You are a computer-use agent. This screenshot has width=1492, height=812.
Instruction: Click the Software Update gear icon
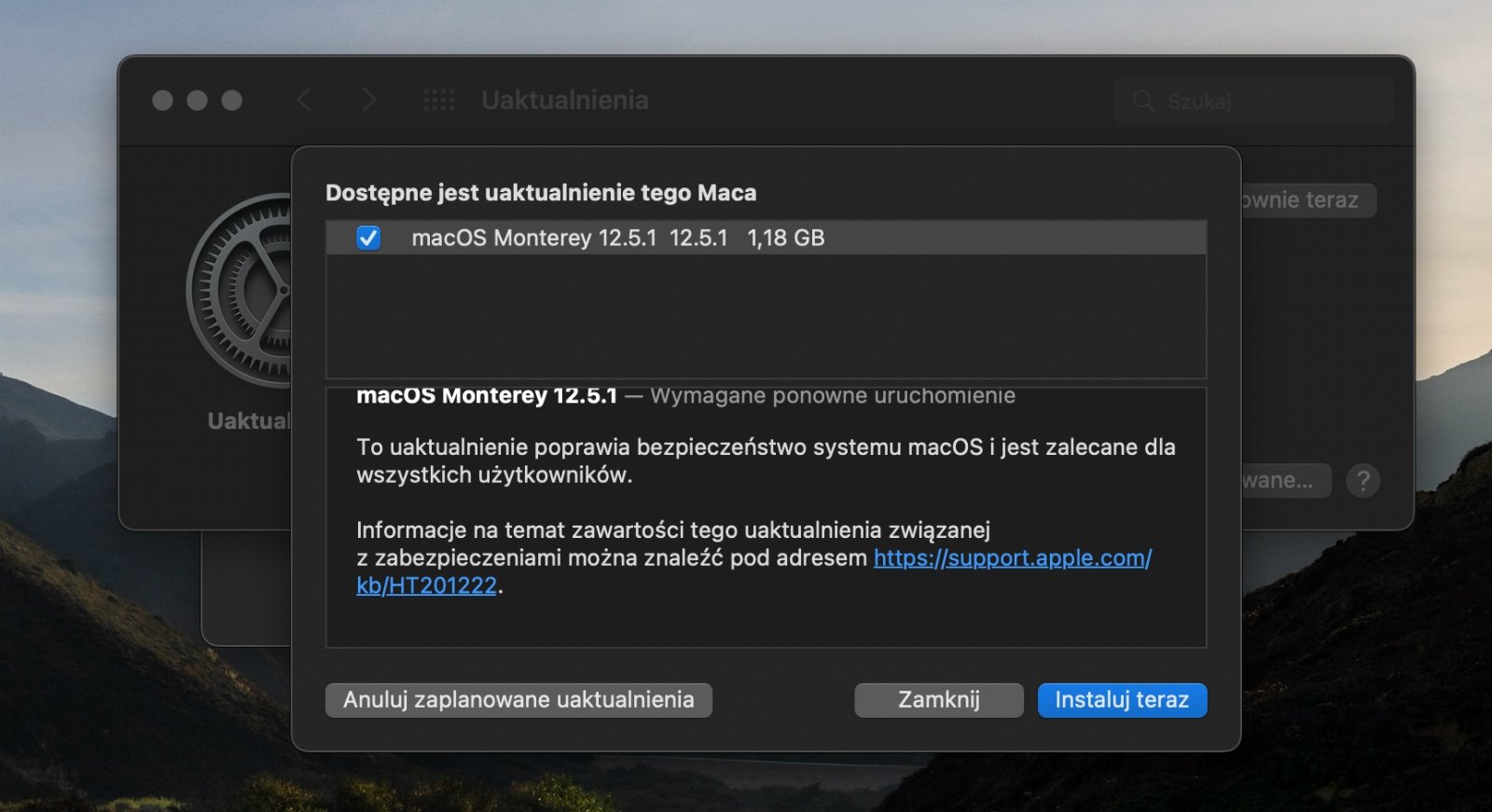click(x=240, y=291)
